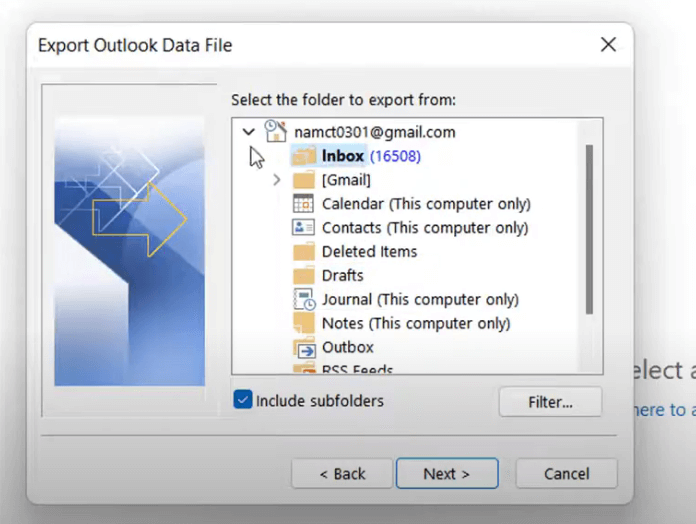This screenshot has height=524, width=696.
Task: Collapse the namct0301@gmail.com account tree
Action: pyautogui.click(x=249, y=132)
